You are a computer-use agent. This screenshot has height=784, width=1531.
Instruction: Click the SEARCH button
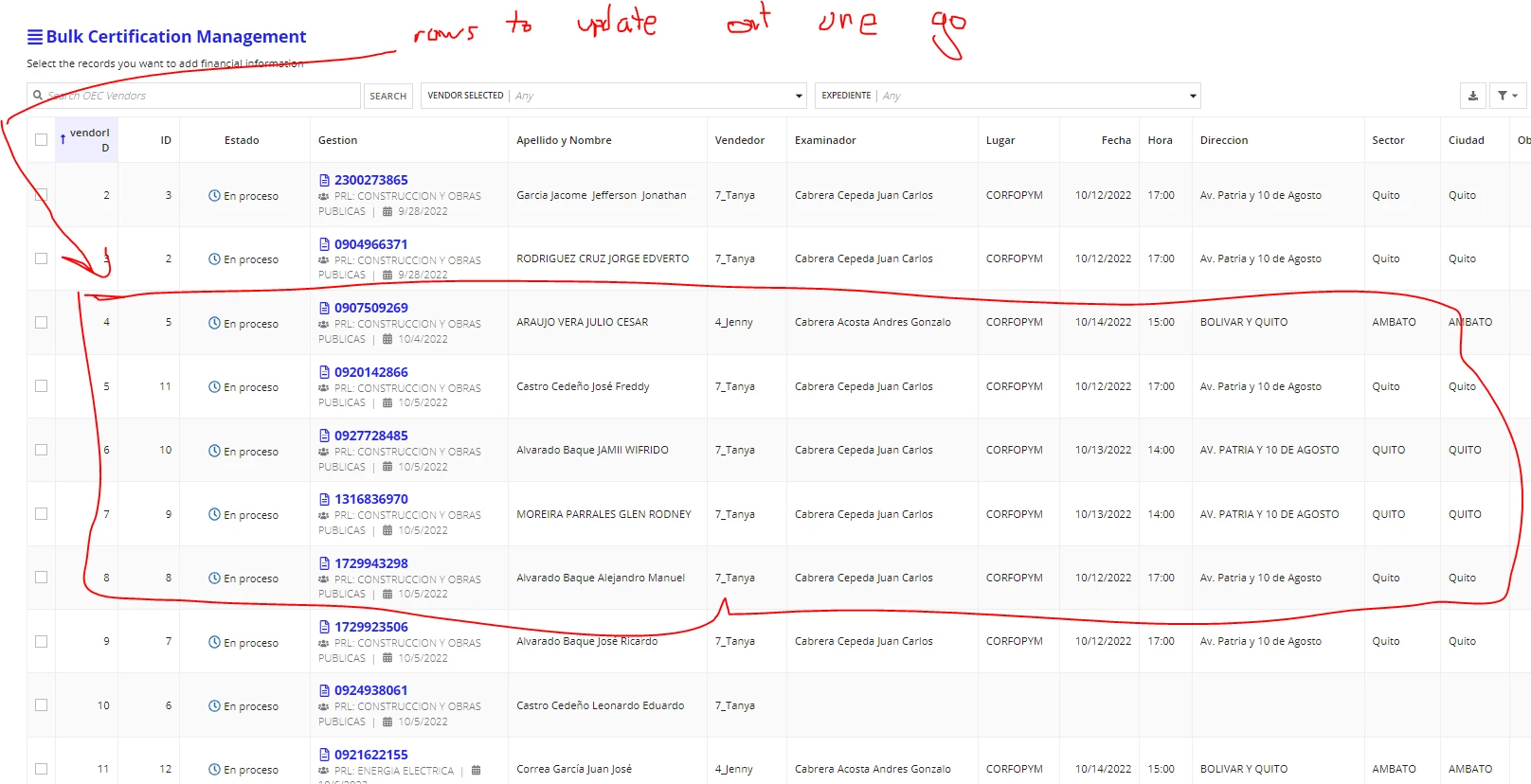tap(388, 96)
